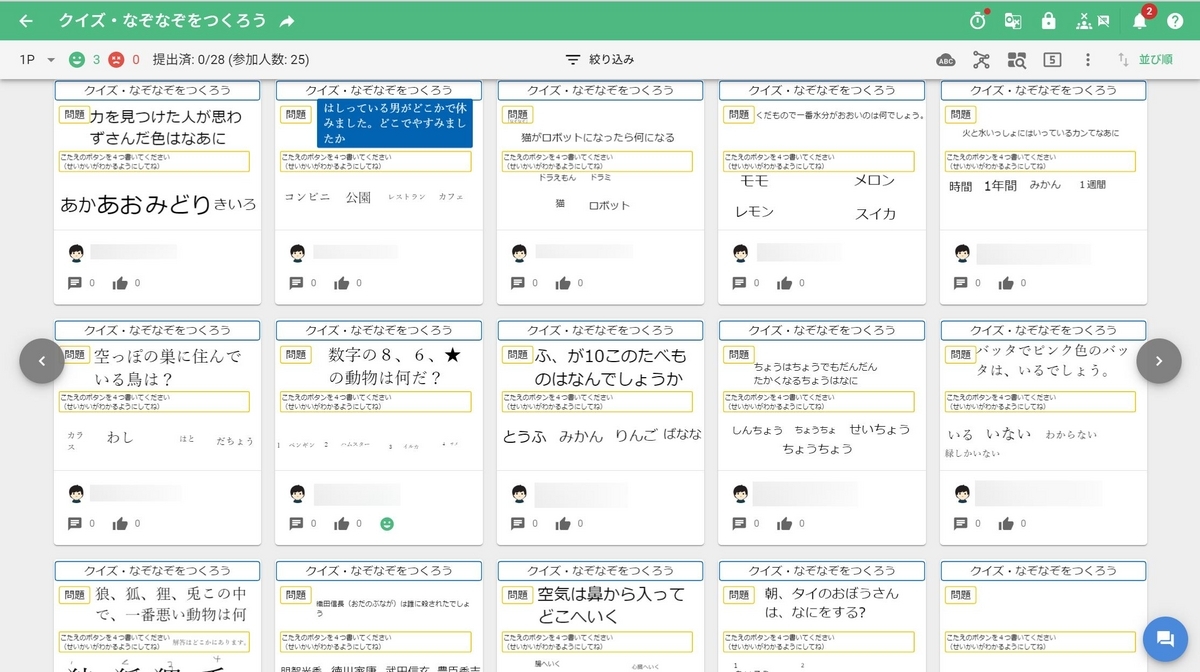The width and height of the screenshot is (1200, 672).
Task: Go to next page with right chevron
Action: [x=1159, y=361]
